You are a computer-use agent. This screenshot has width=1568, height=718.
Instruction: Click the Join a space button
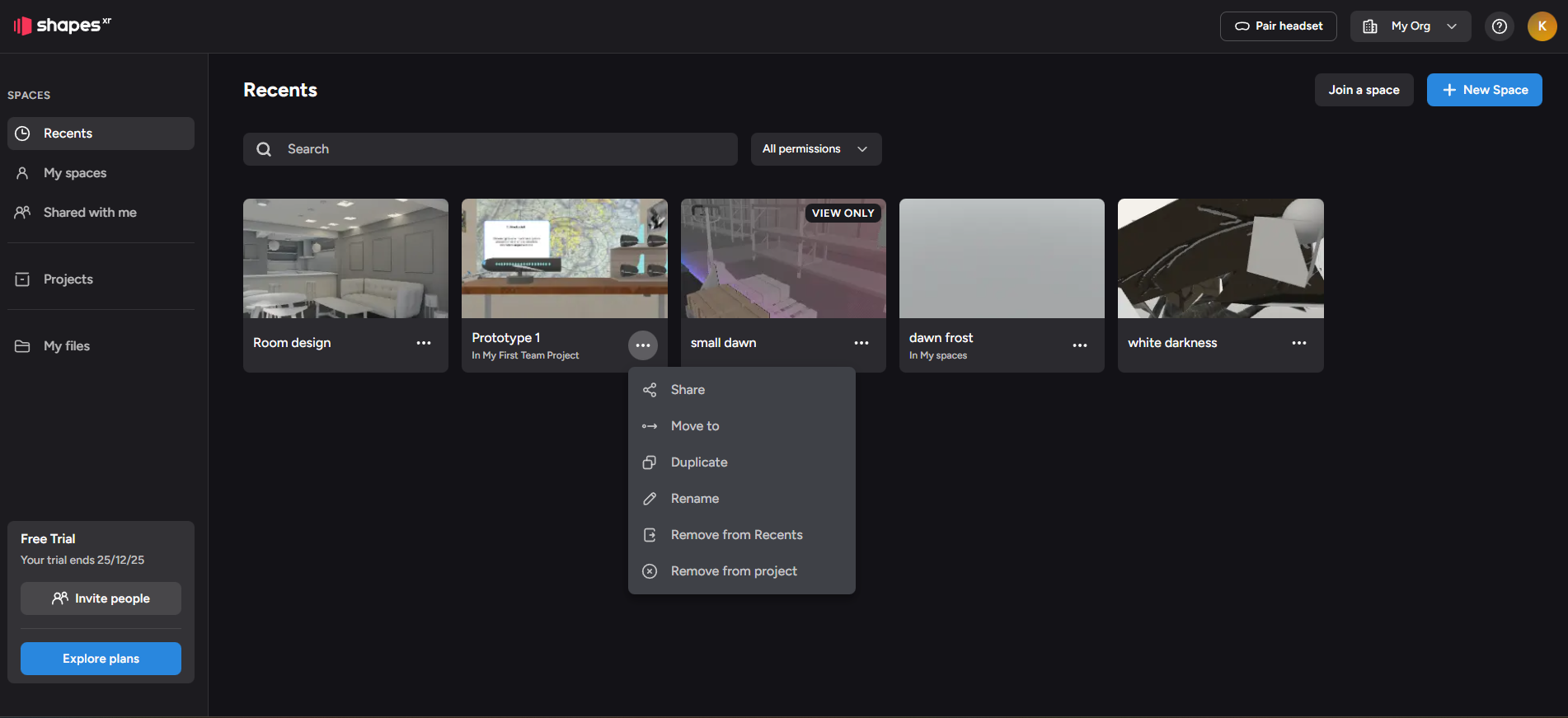tap(1364, 90)
